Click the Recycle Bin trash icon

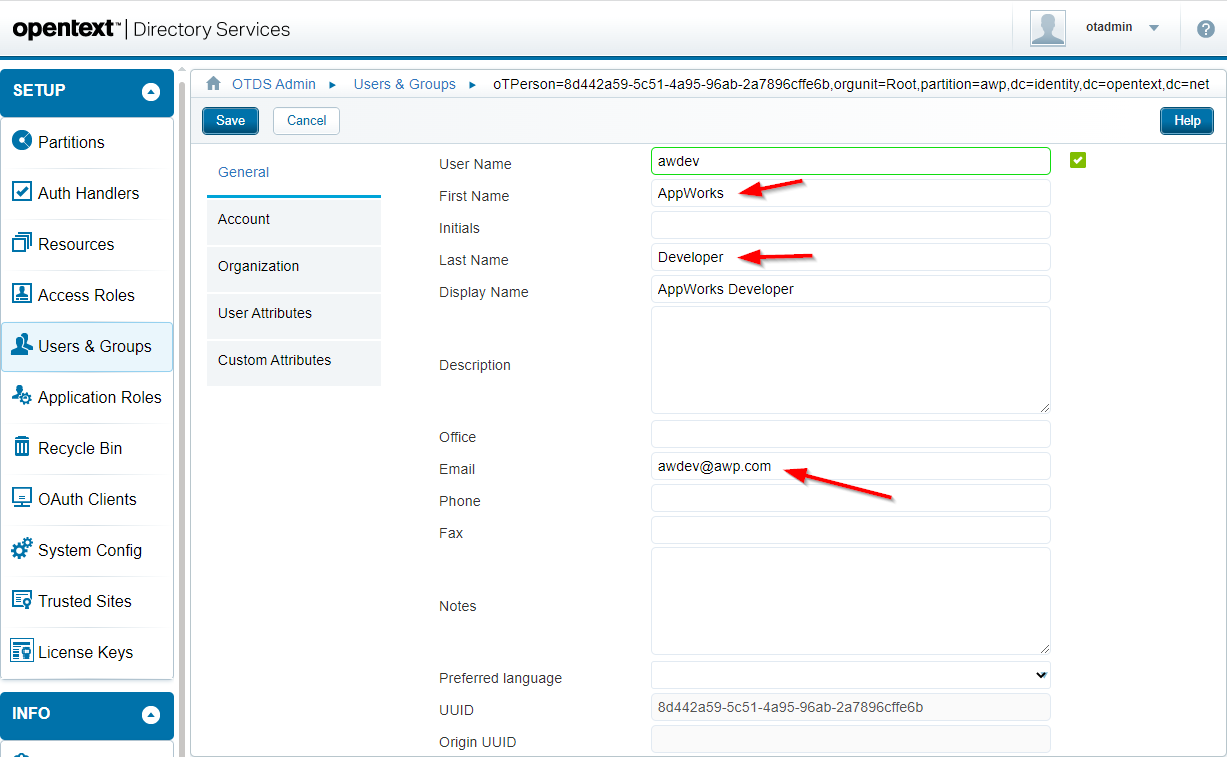tap(21, 447)
